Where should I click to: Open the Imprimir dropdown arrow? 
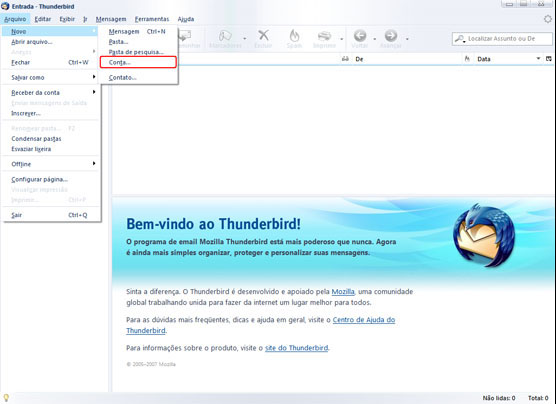tap(341, 38)
